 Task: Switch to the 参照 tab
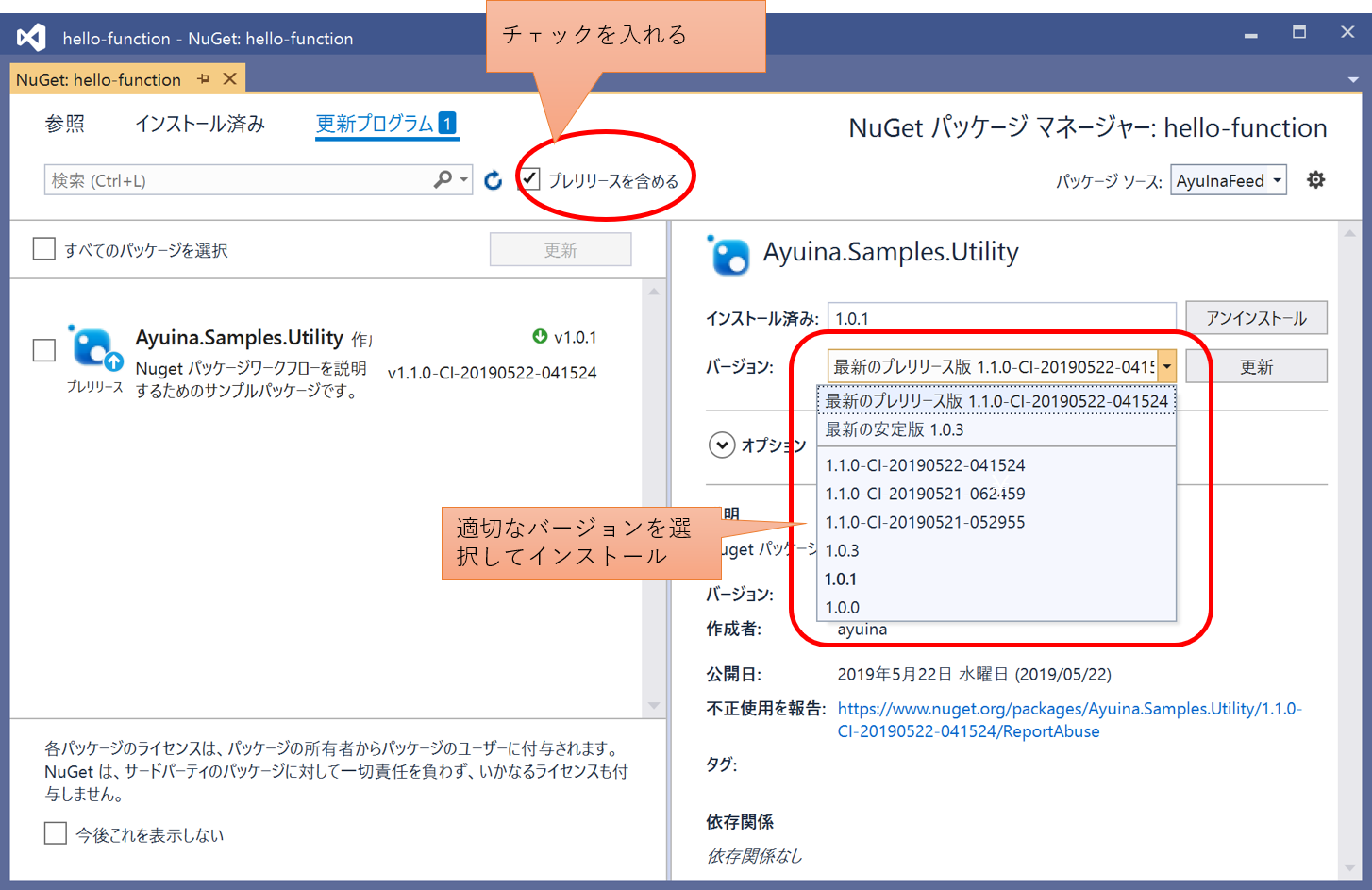point(64,124)
